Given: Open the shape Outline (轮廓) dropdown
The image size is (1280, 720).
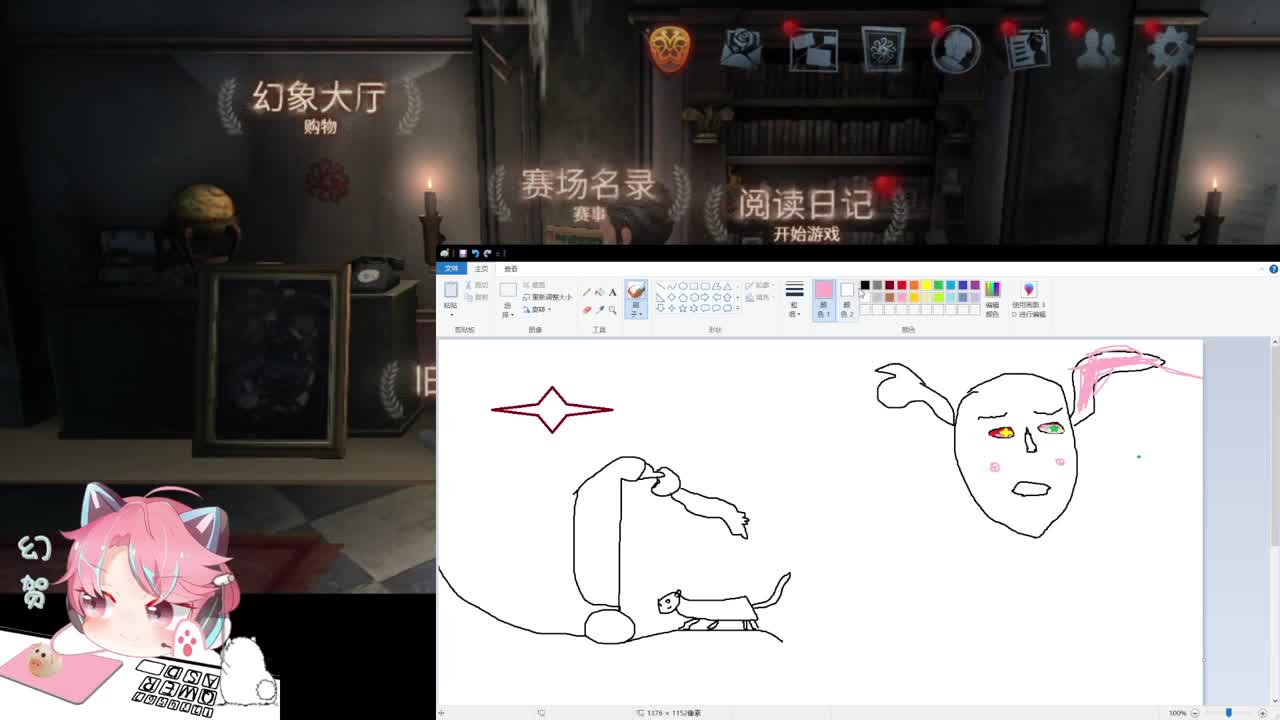Looking at the screenshot, I should [762, 285].
